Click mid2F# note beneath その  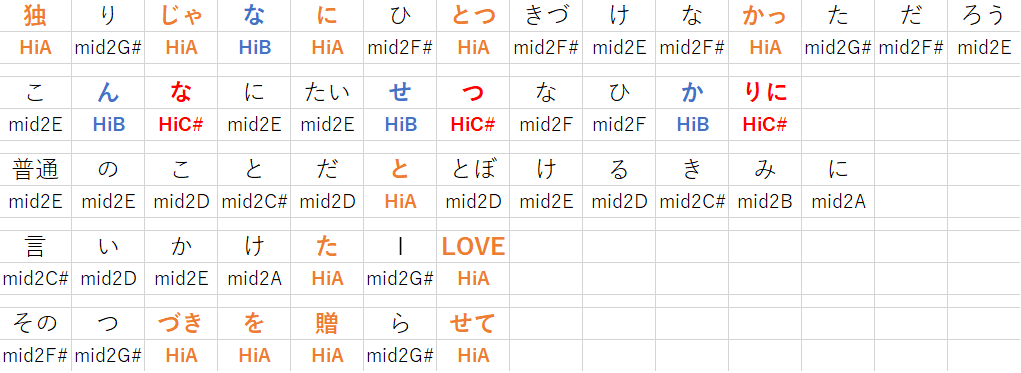coord(36,355)
